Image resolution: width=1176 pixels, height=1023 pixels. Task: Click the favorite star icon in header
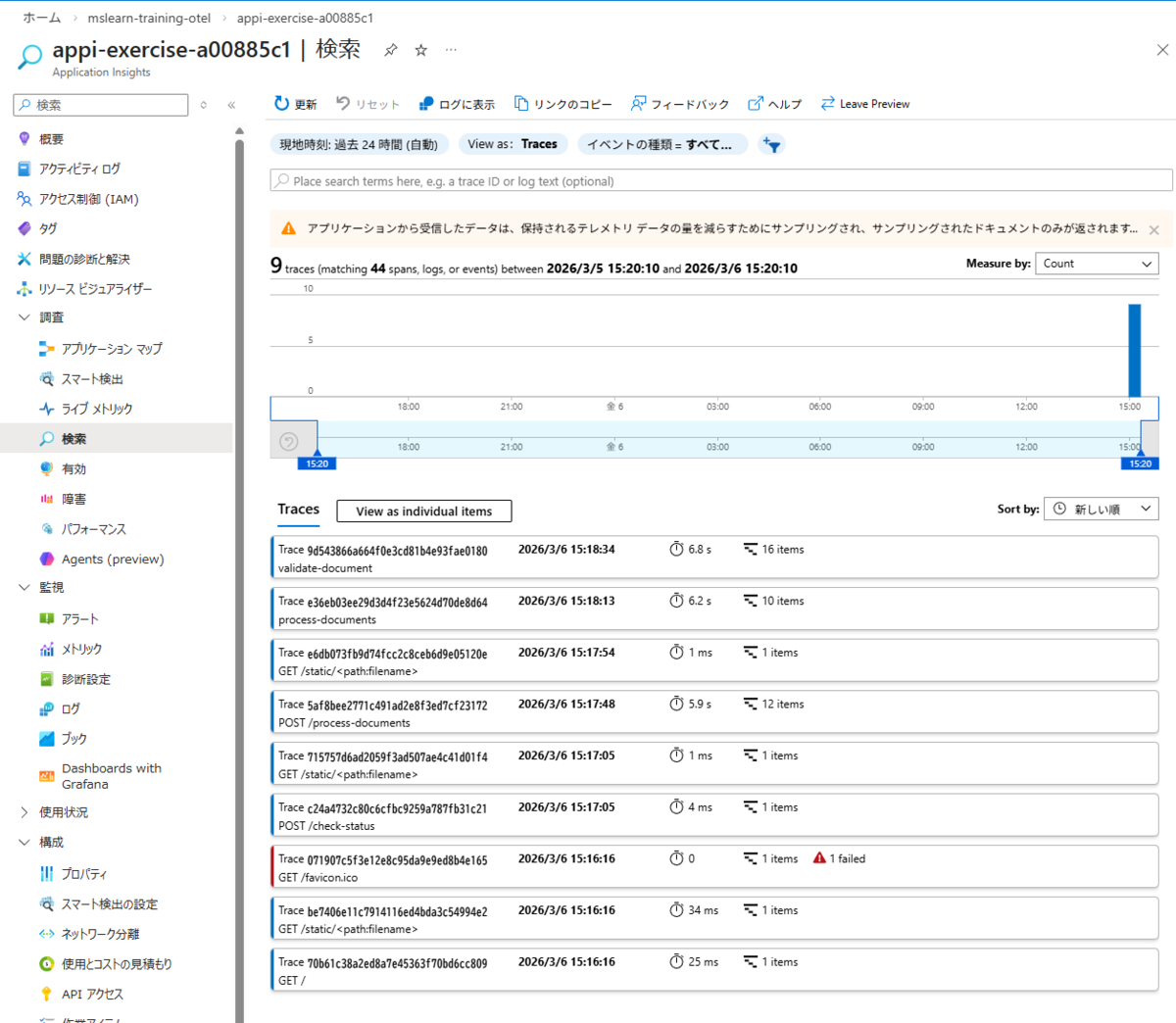click(x=420, y=50)
